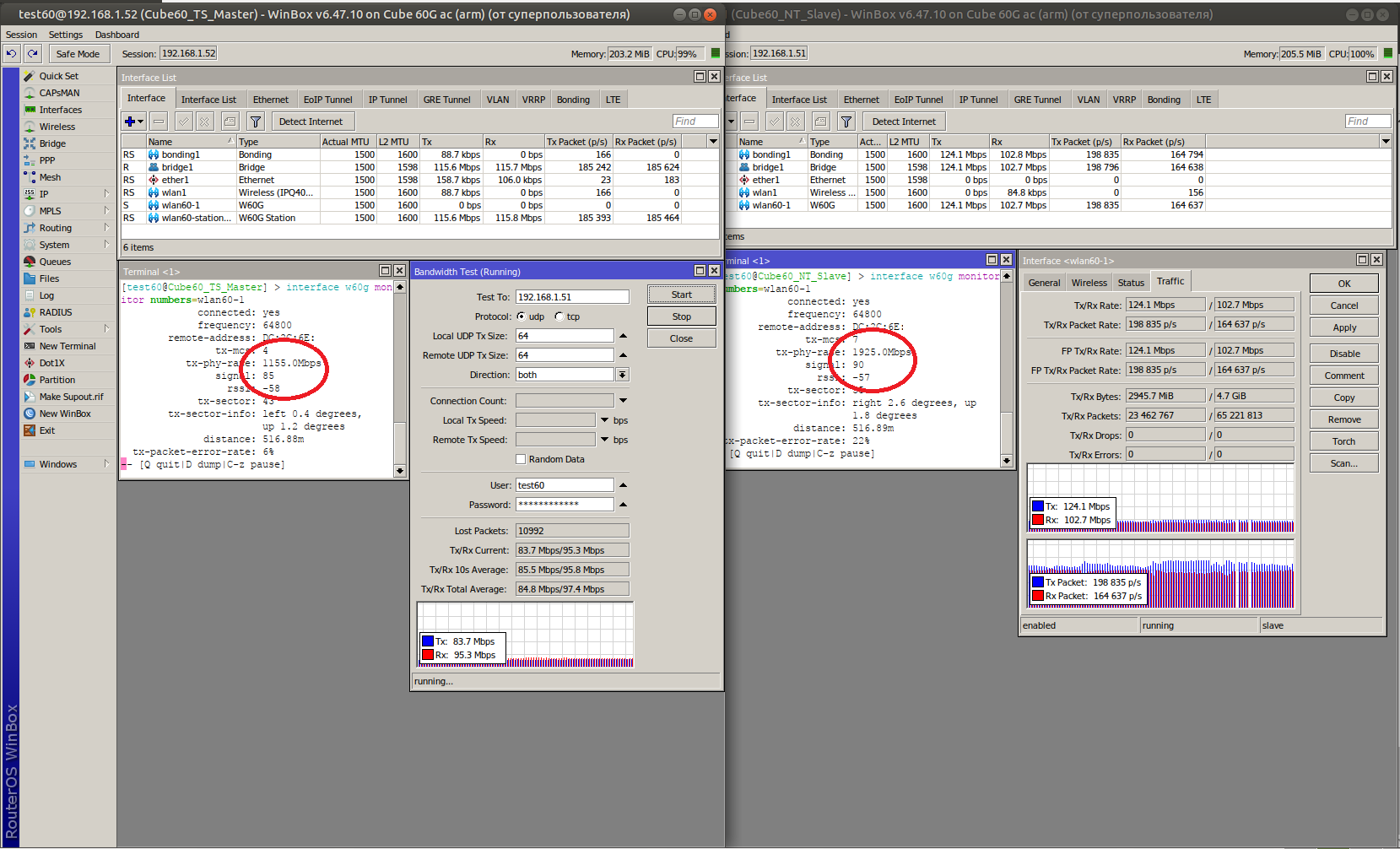1400x849 pixels.
Task: Click Scan... in the wlan60-1 dialog
Action: pos(1344,463)
